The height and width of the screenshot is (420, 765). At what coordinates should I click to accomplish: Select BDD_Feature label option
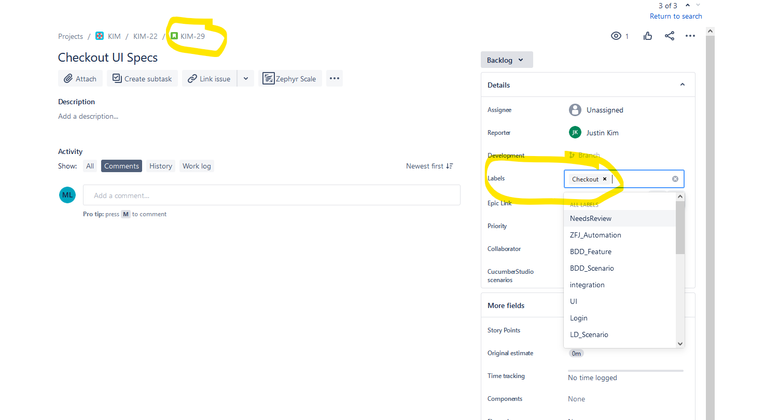(620, 252)
